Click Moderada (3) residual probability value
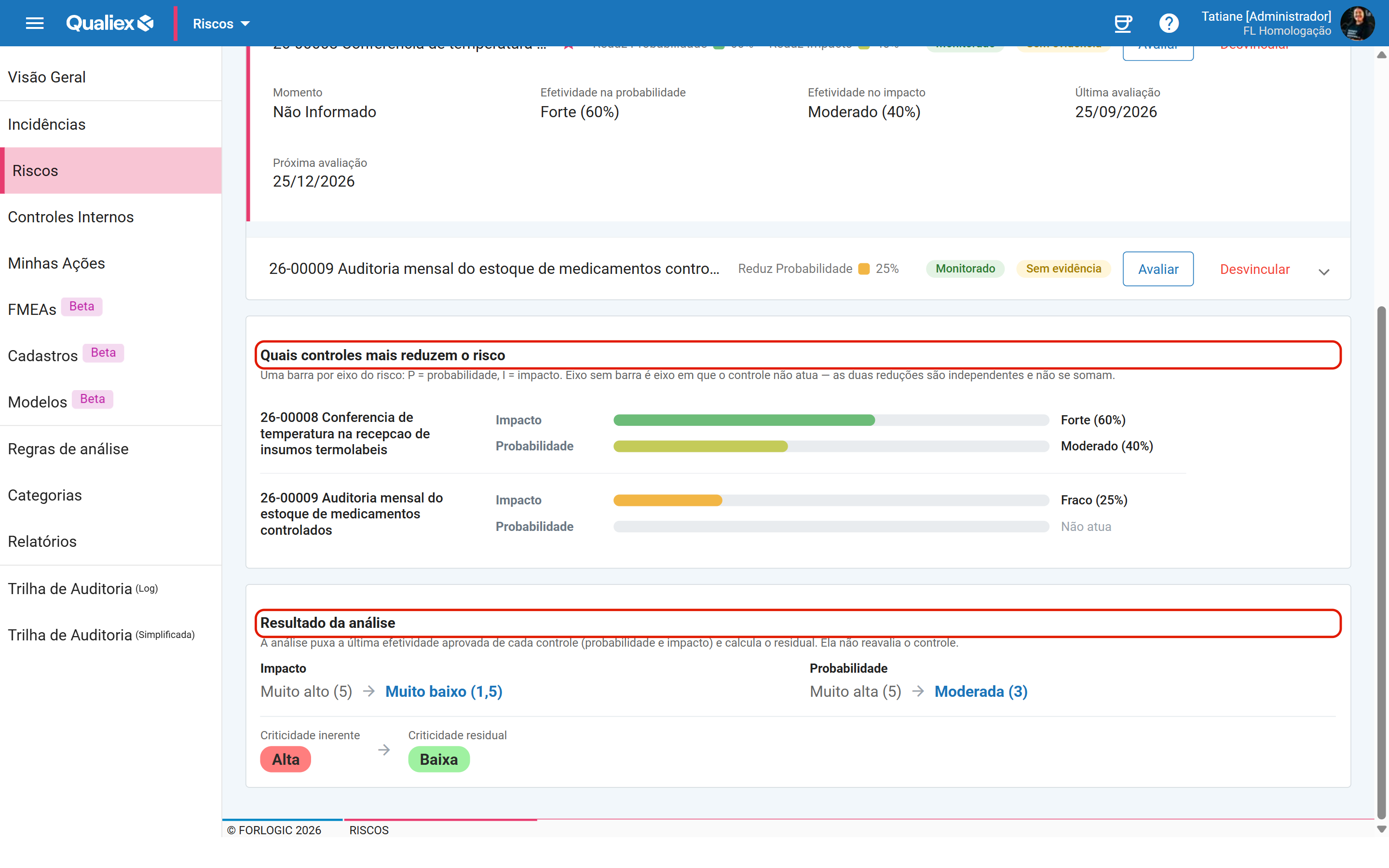Image resolution: width=1389 pixels, height=868 pixels. (x=981, y=691)
